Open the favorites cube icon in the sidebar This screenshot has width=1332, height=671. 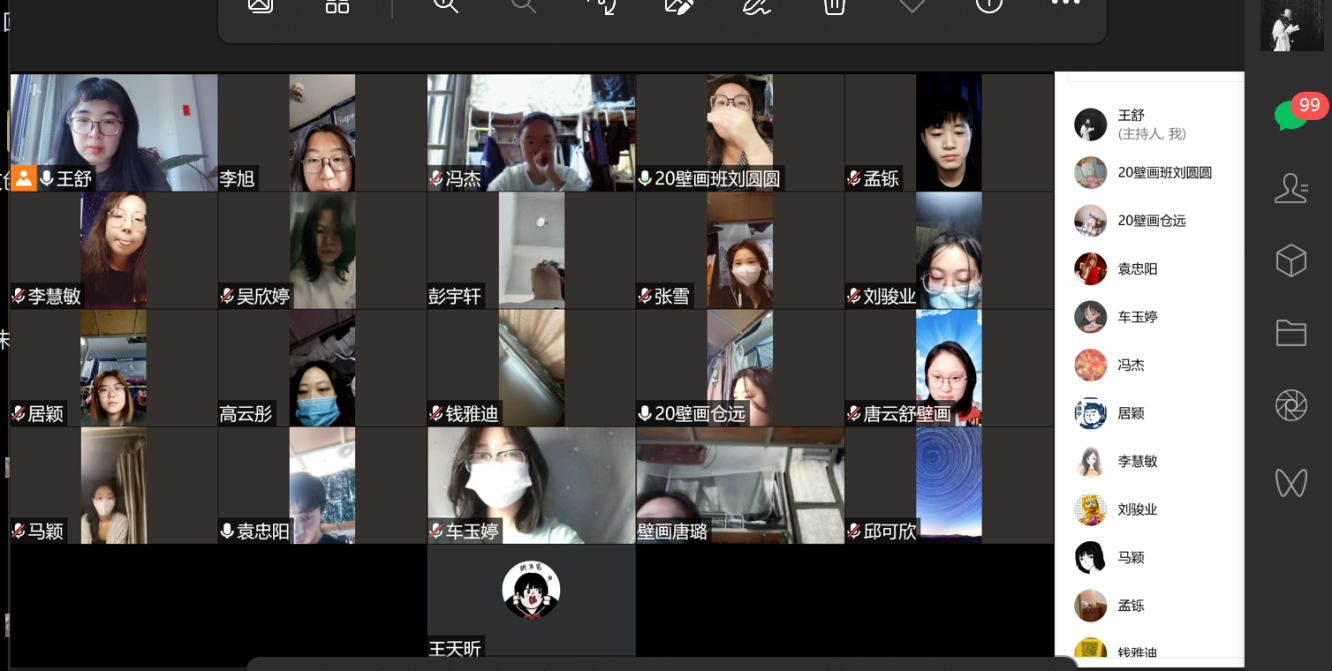pos(1291,261)
